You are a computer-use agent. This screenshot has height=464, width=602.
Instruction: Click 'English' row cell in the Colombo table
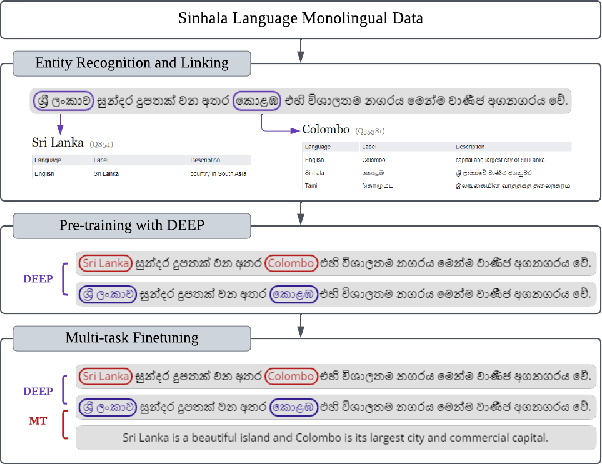click(314, 160)
